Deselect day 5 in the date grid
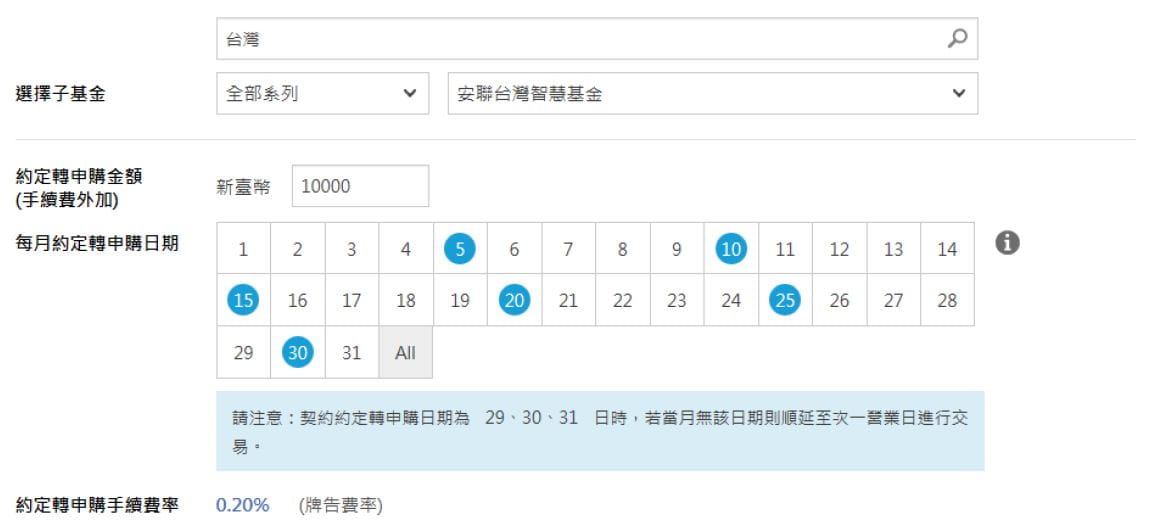The image size is (1158, 530). (460, 249)
